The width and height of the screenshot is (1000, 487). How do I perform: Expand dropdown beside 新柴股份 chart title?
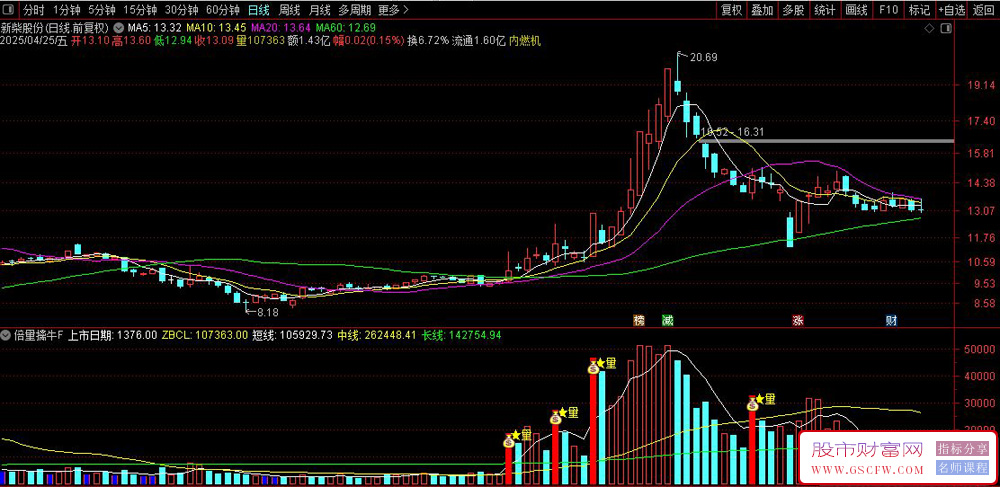click(119, 28)
